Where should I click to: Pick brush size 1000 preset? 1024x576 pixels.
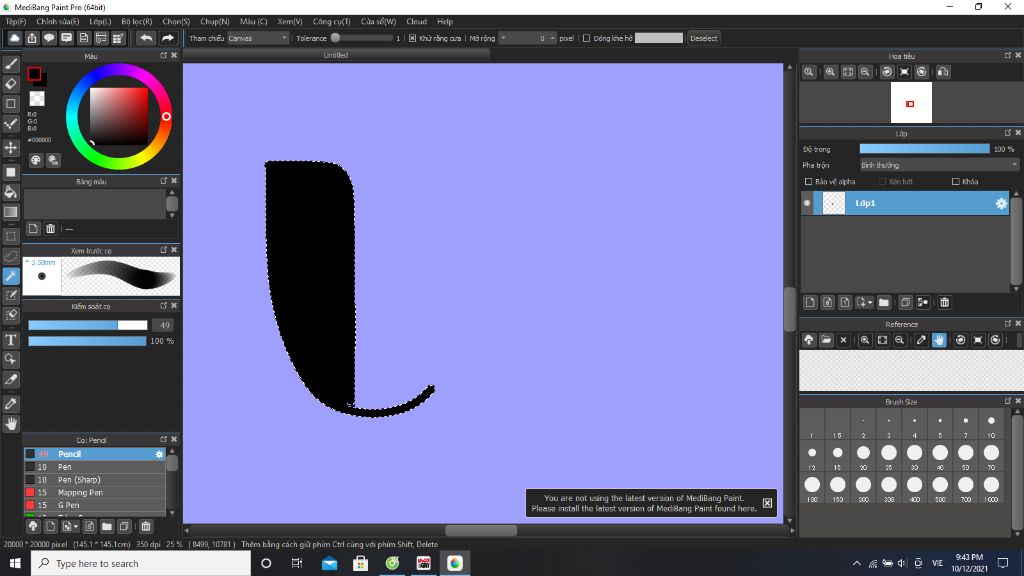pyautogui.click(x=991, y=487)
